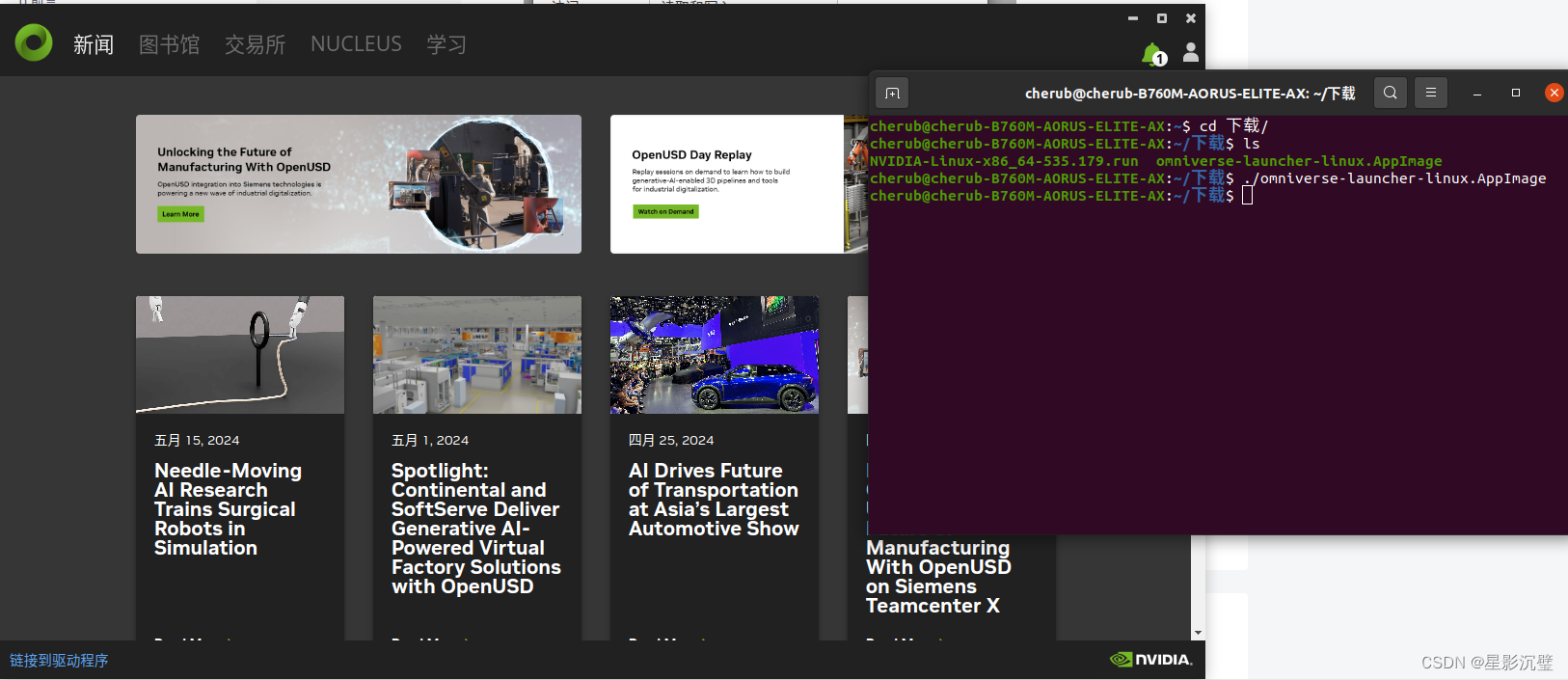
Task: Click the terminal new tab icon
Action: pos(892,93)
